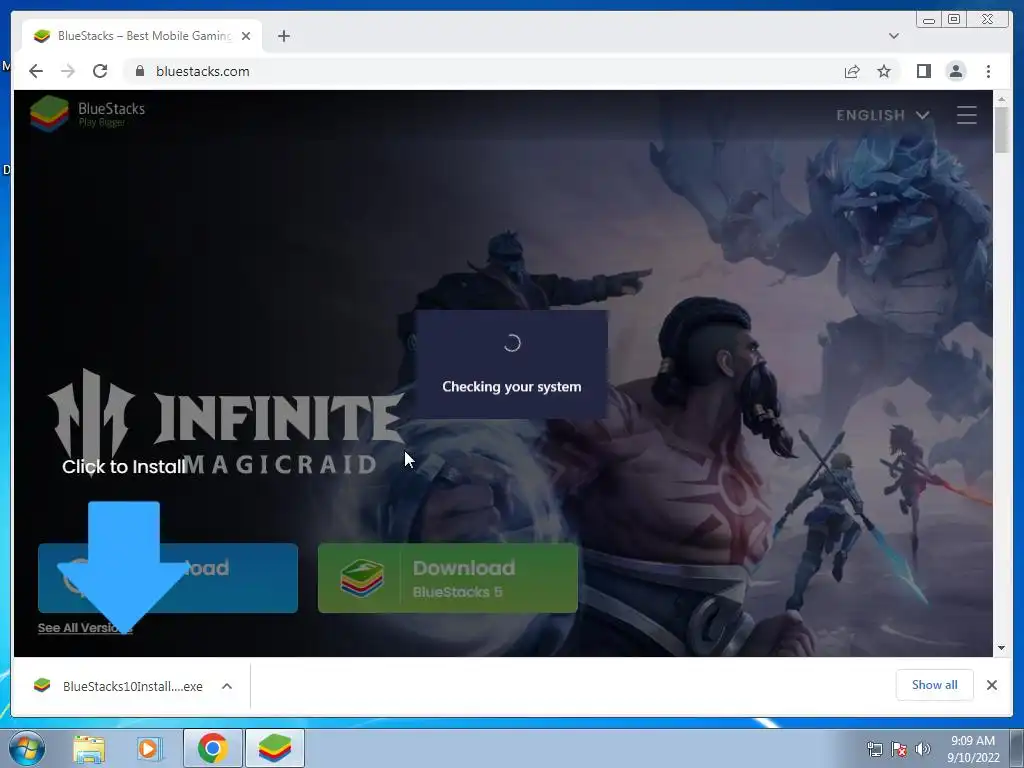This screenshot has height=768, width=1024.
Task: Open the hamburger menu on BlueStacks site
Action: click(x=967, y=115)
